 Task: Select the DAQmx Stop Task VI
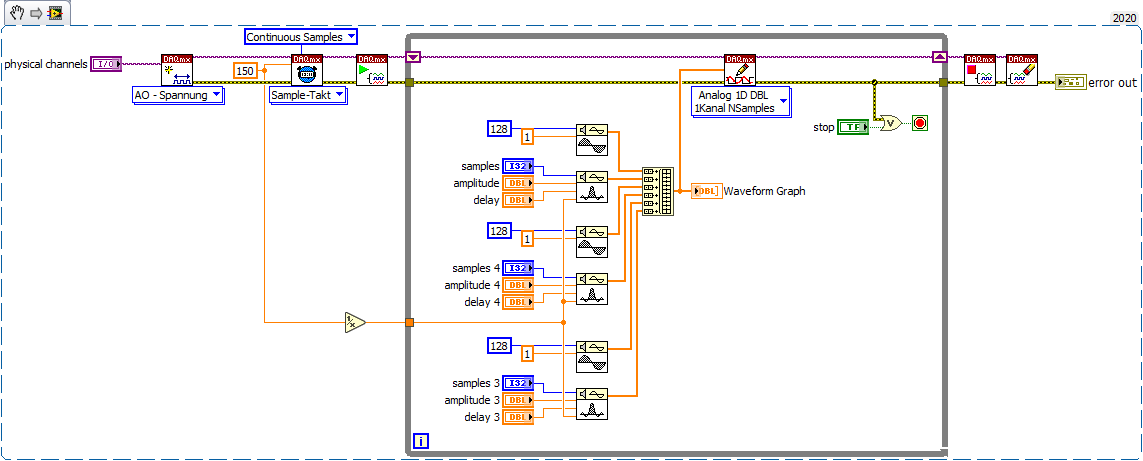click(980, 70)
